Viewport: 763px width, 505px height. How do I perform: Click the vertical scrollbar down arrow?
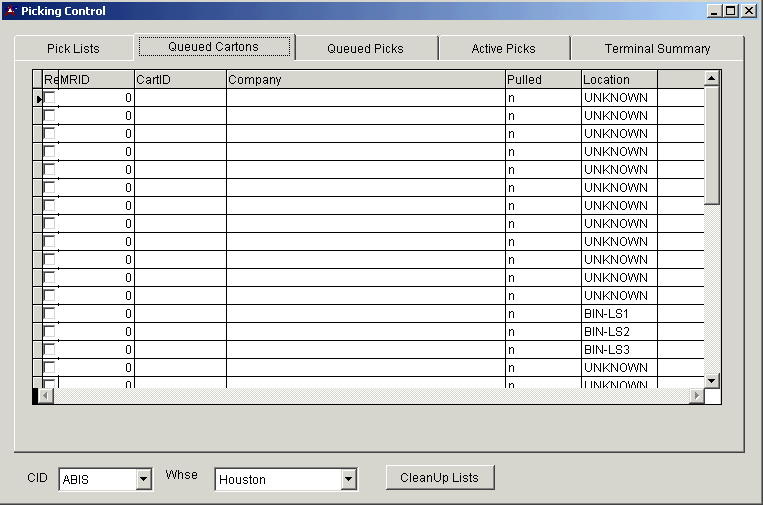[x=712, y=380]
